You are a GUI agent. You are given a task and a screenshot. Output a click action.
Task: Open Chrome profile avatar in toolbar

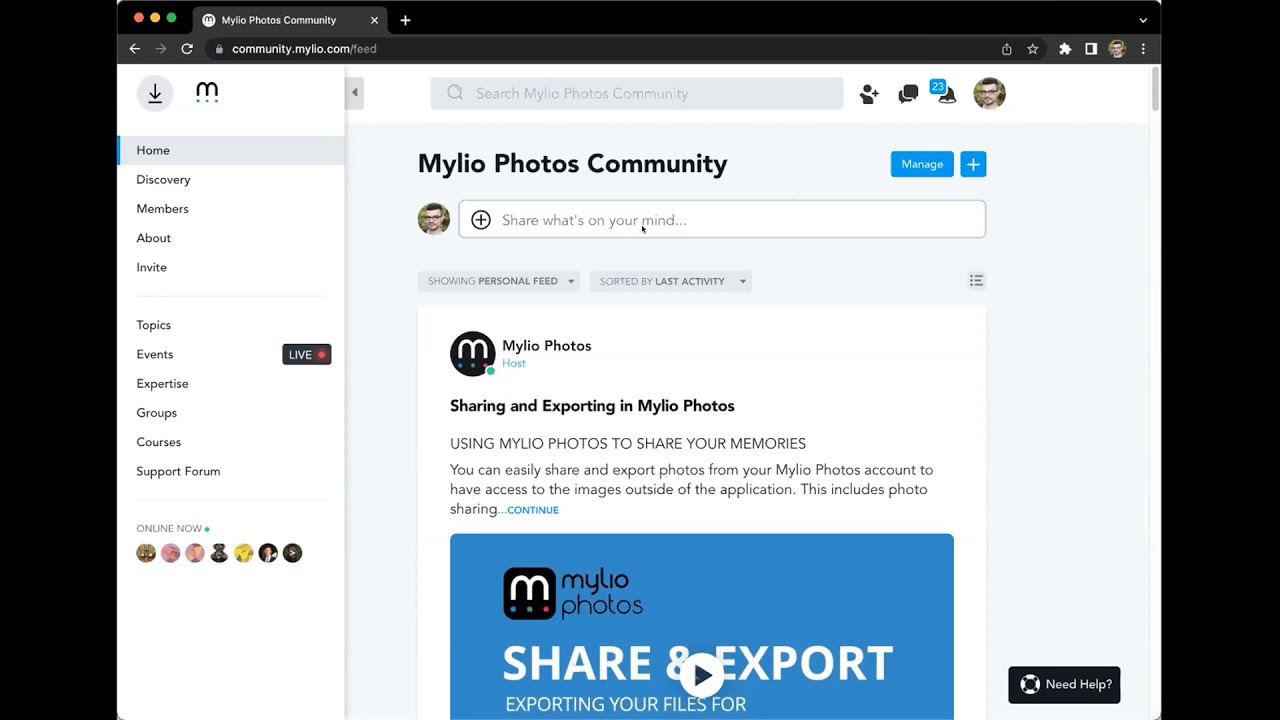(1117, 49)
